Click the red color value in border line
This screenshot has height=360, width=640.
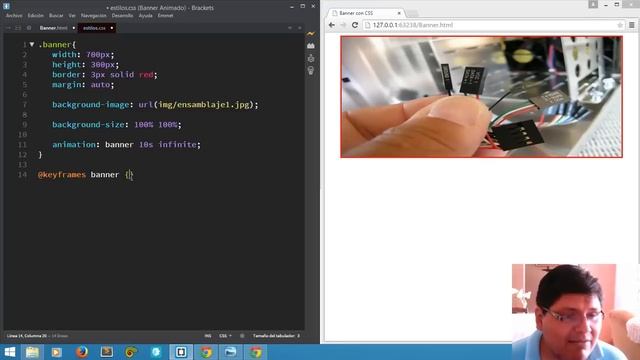[x=146, y=75]
